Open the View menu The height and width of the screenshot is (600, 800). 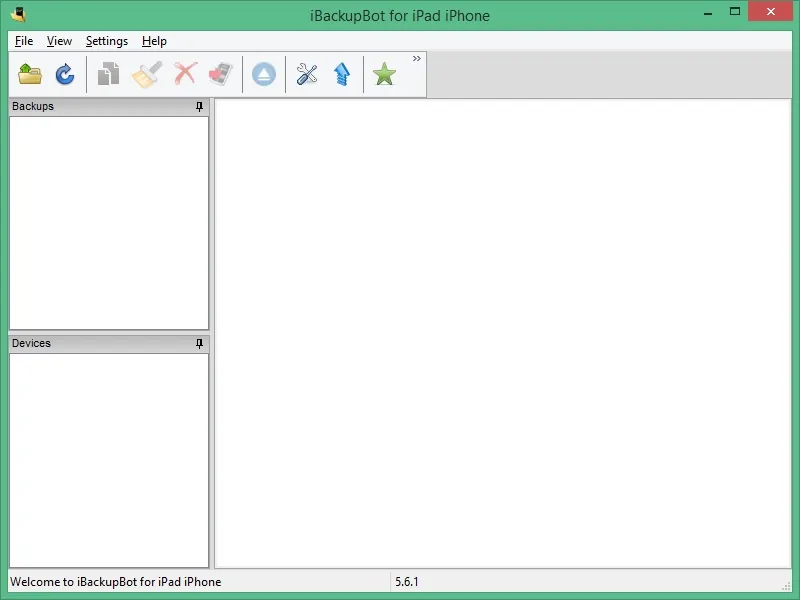pos(59,41)
